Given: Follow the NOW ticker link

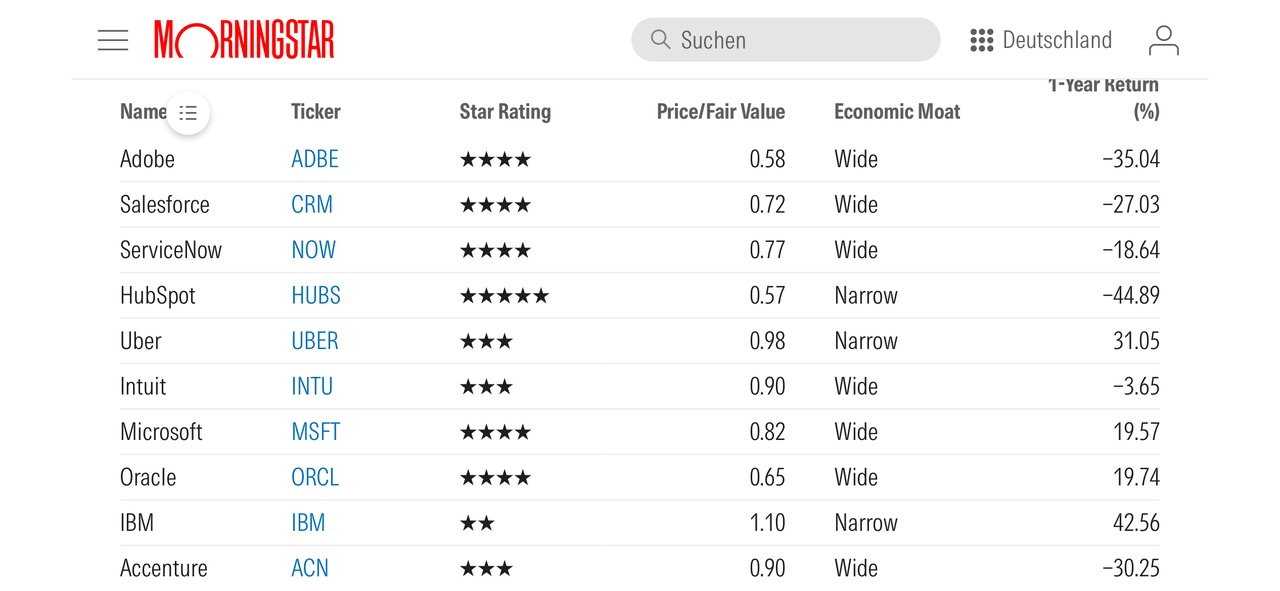Looking at the screenshot, I should coord(314,250).
